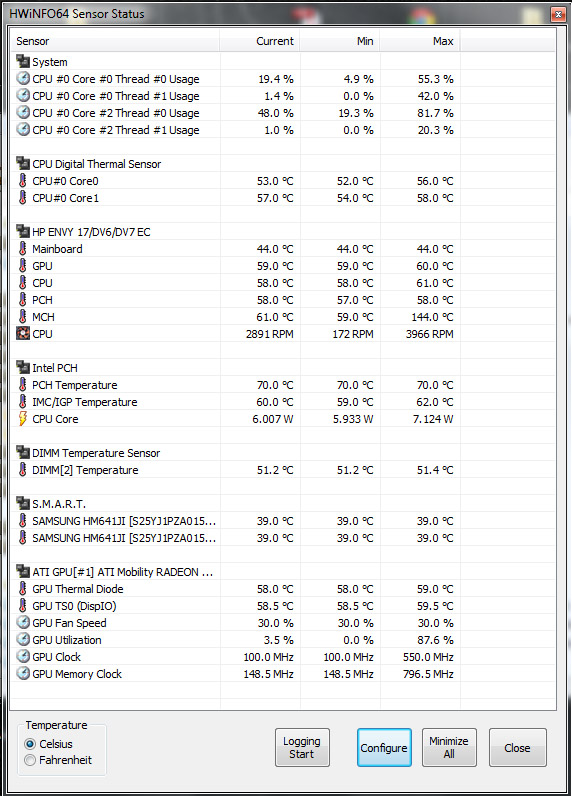Click GPU Fan Speed gauge icon
The width and height of the screenshot is (572, 796).
[x=23, y=622]
